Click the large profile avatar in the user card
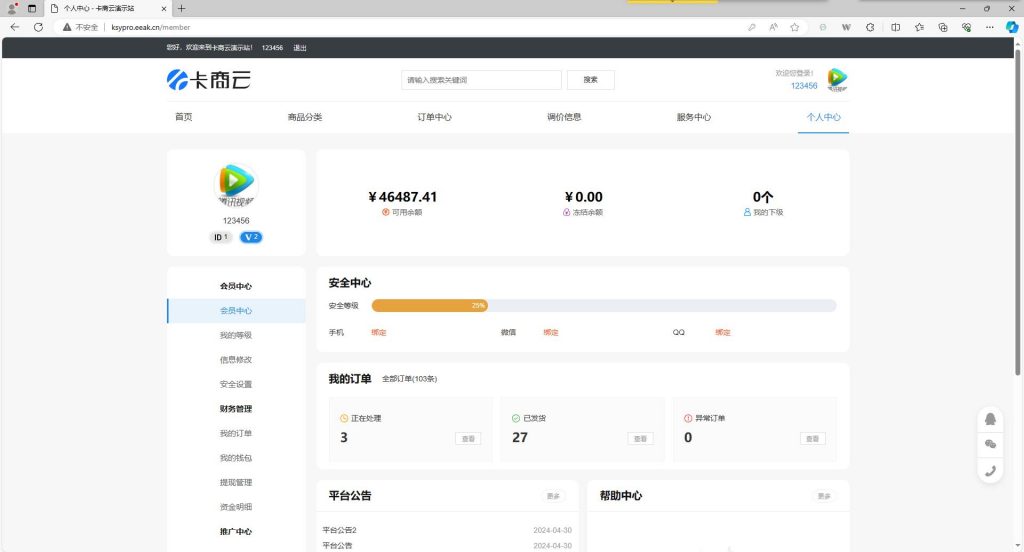The height and width of the screenshot is (552, 1024). click(x=236, y=185)
